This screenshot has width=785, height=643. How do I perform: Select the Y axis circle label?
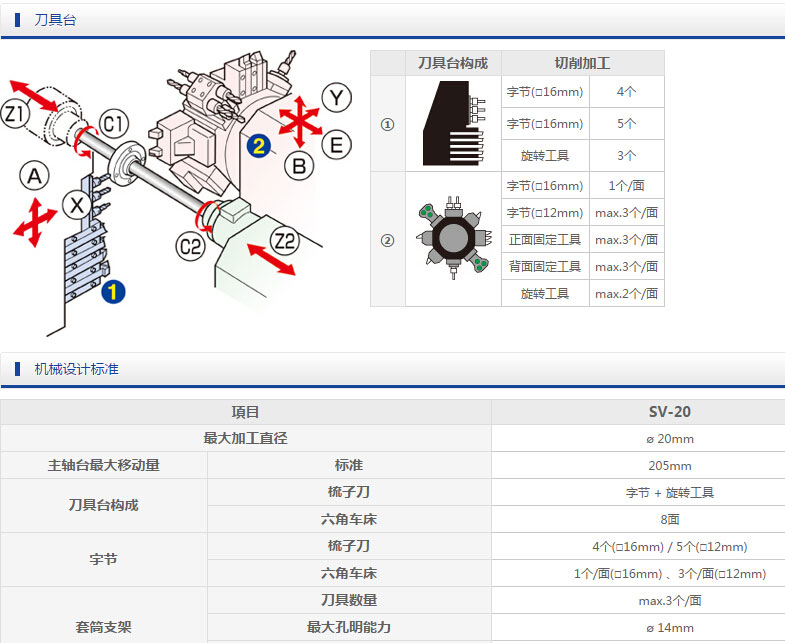(x=338, y=98)
